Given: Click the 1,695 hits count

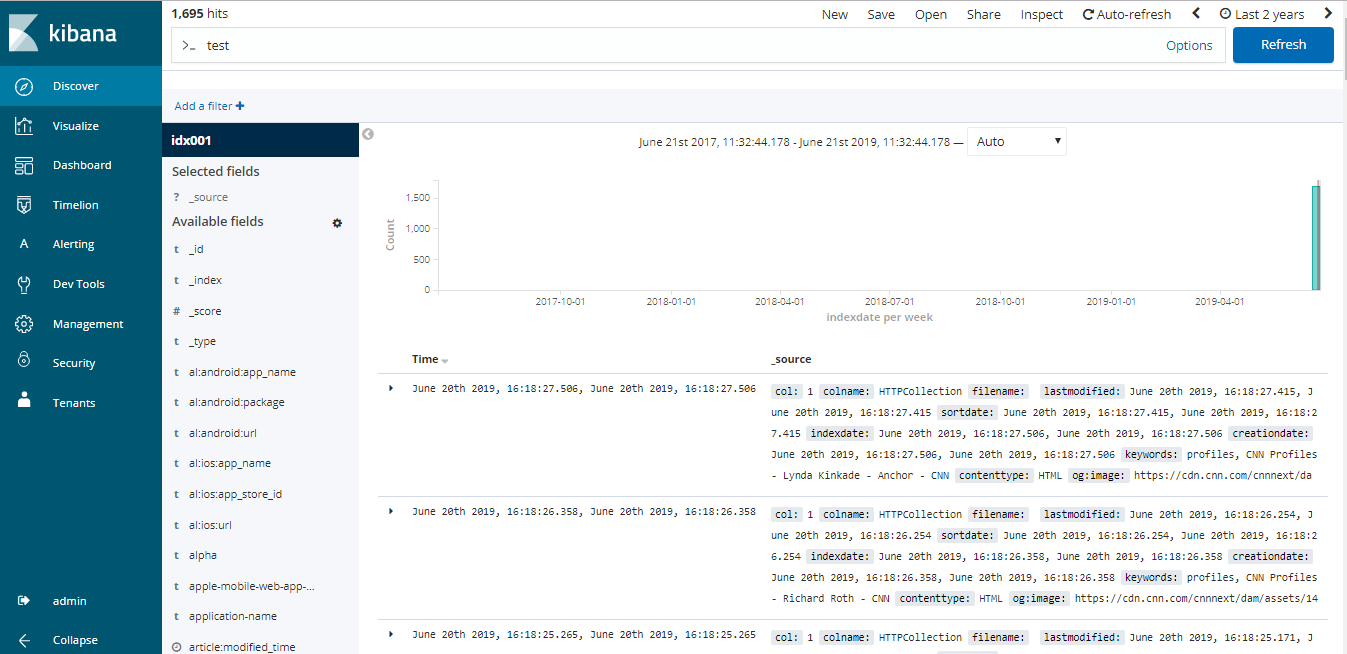Looking at the screenshot, I should point(200,14).
